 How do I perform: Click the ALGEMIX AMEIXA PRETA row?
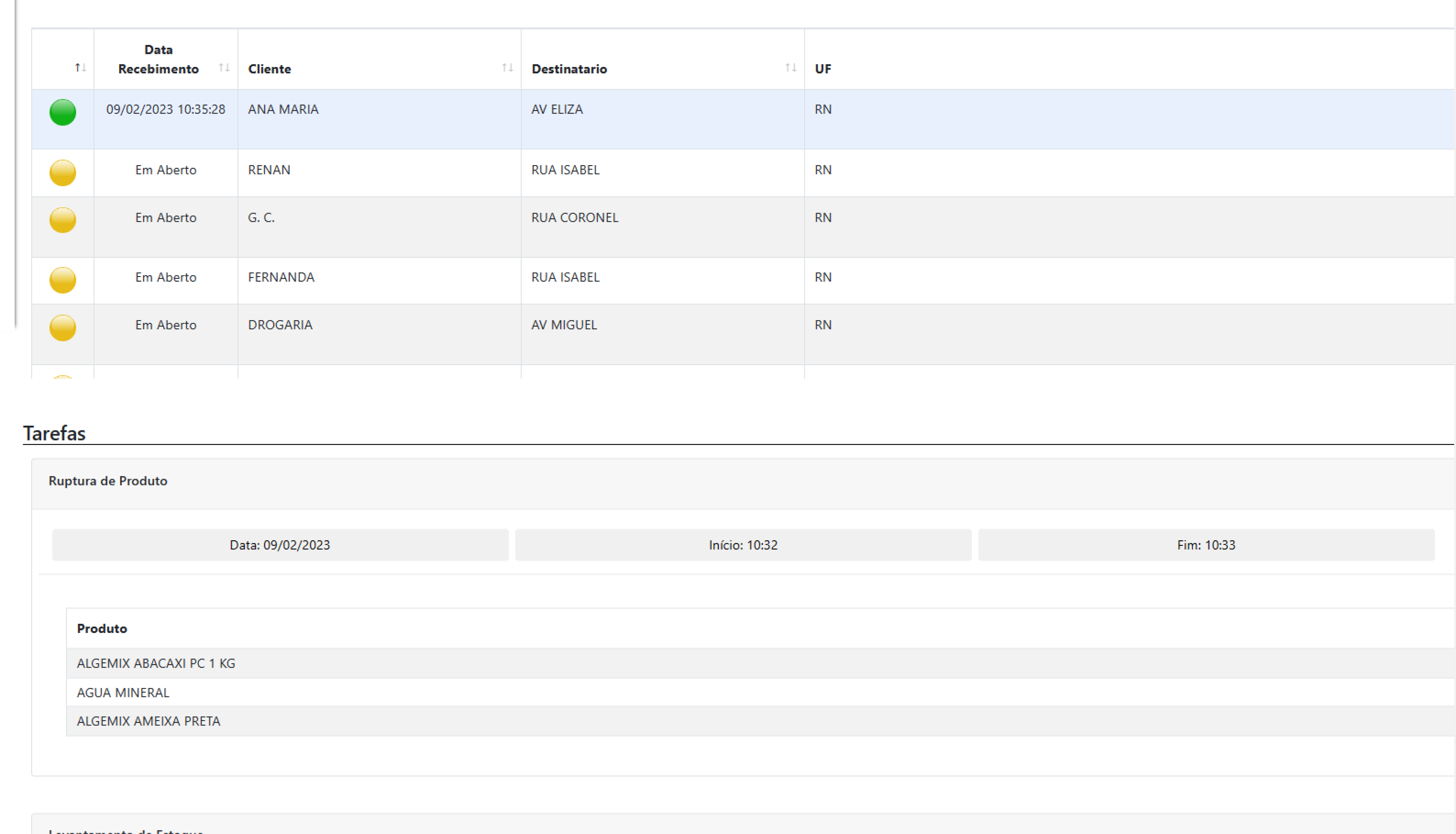point(148,721)
